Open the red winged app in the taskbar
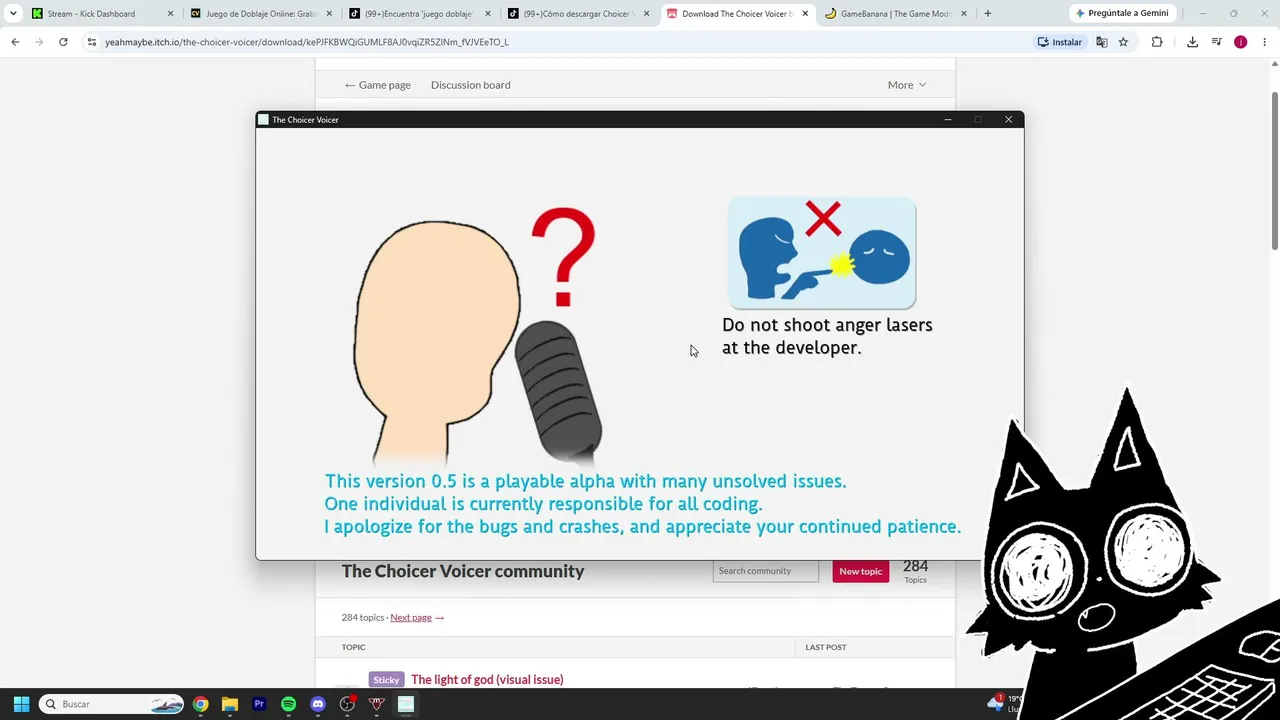 [377, 704]
